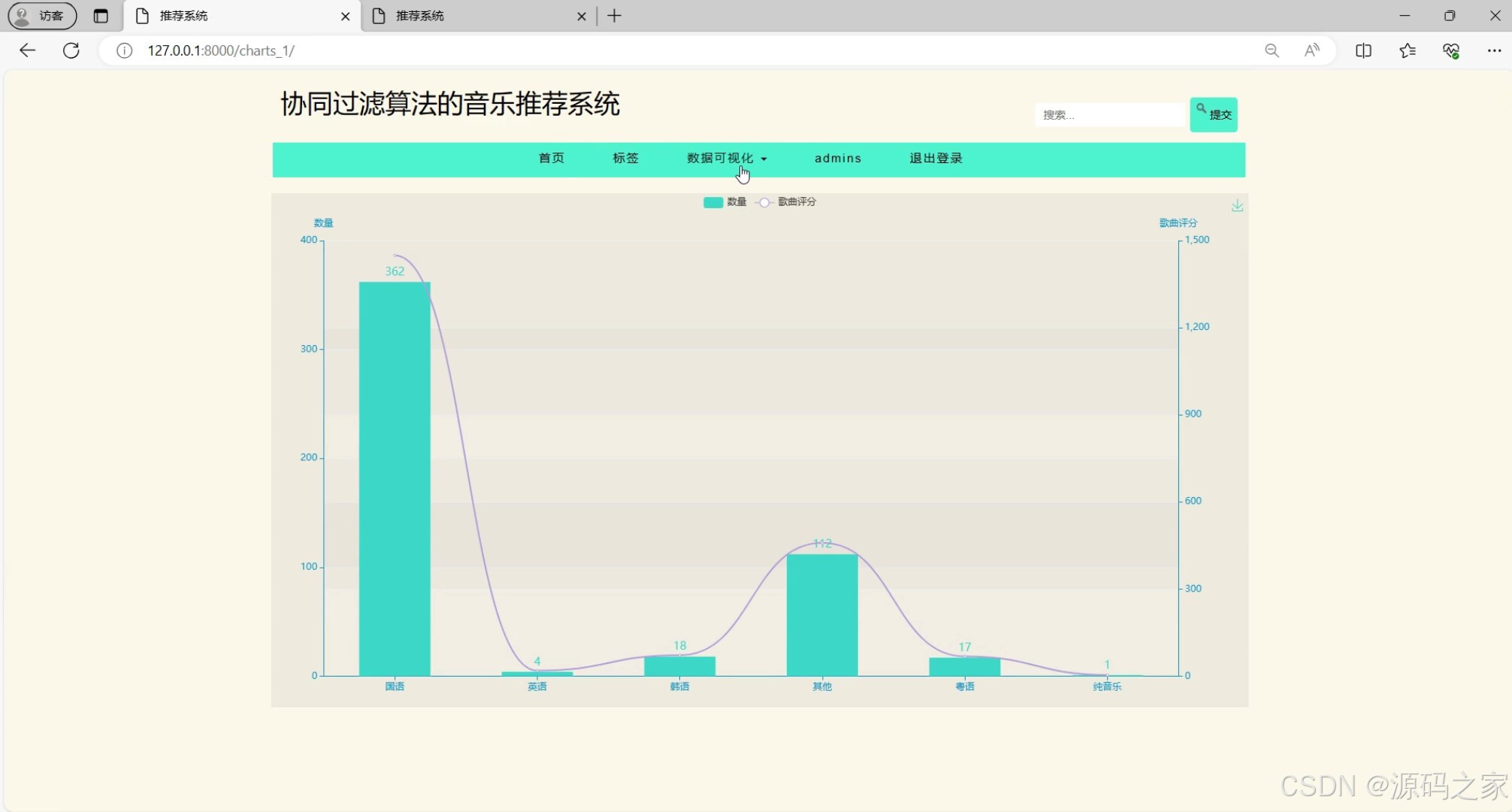Click the 提交 search button

tap(1214, 115)
